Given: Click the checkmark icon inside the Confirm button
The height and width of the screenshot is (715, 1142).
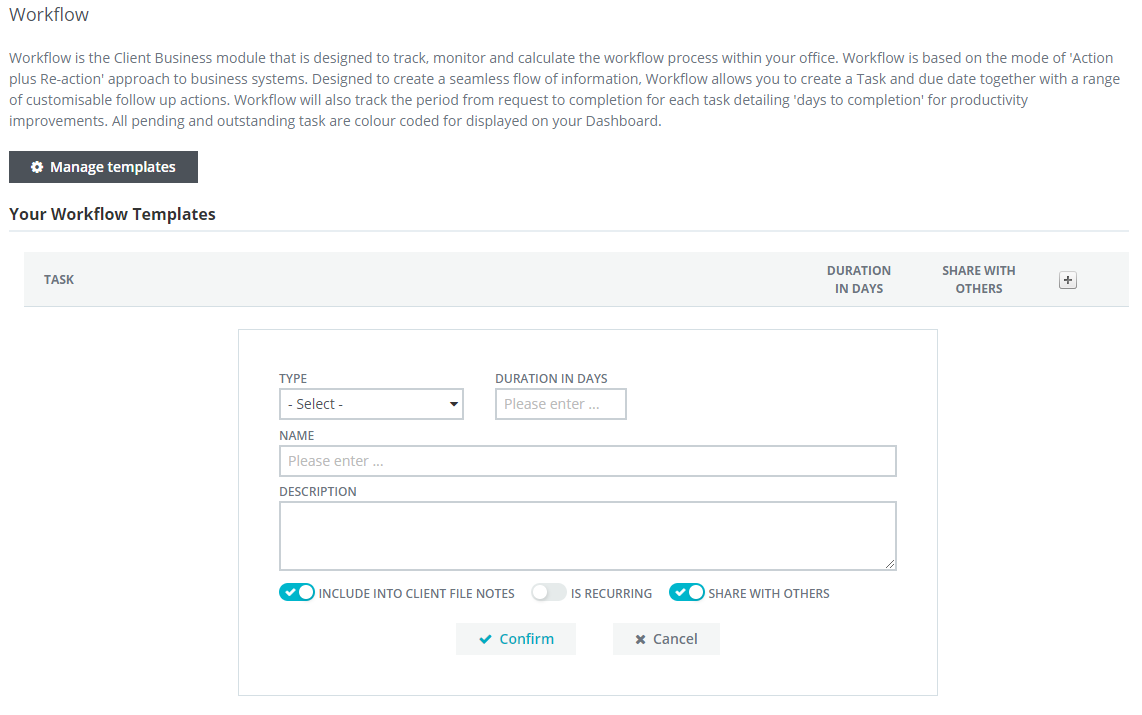Looking at the screenshot, I should tap(489, 638).
